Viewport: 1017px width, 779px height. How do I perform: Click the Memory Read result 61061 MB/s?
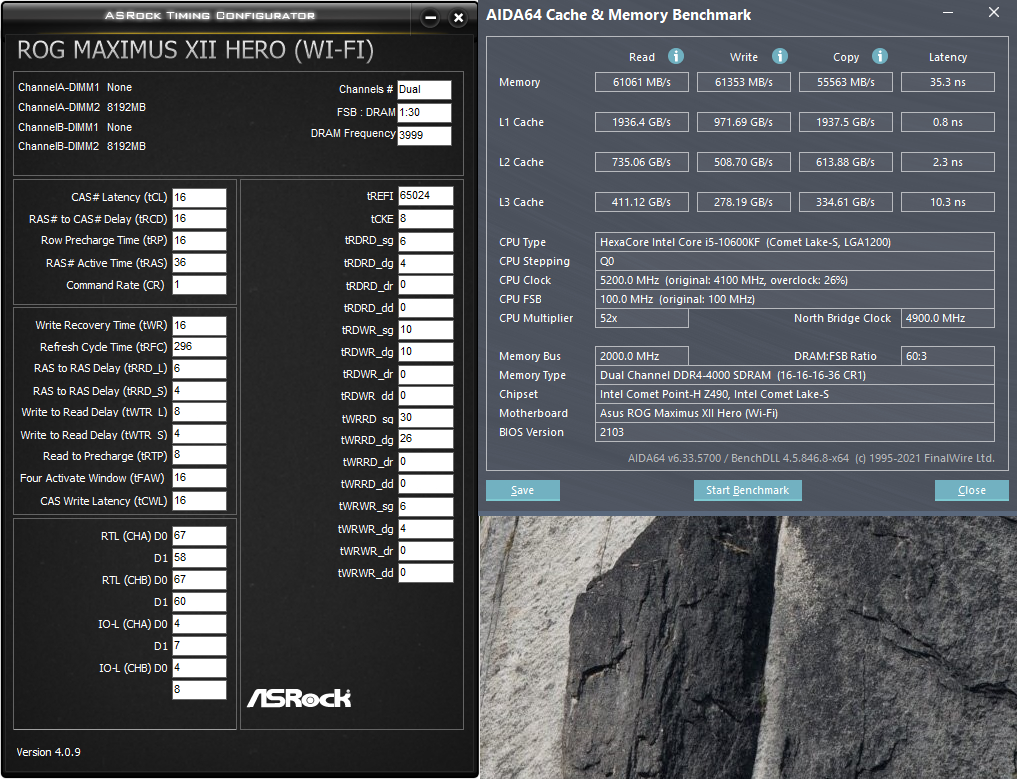[641, 82]
